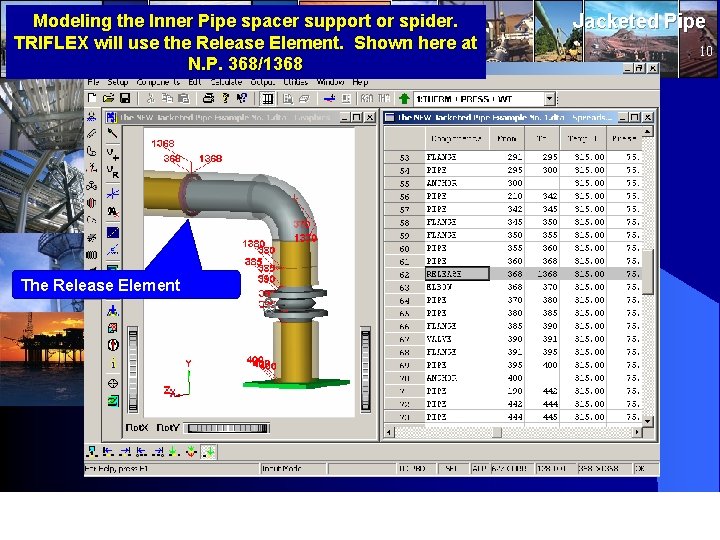
Task: Maximize the Spreadsheet child window
Action: click(x=635, y=118)
